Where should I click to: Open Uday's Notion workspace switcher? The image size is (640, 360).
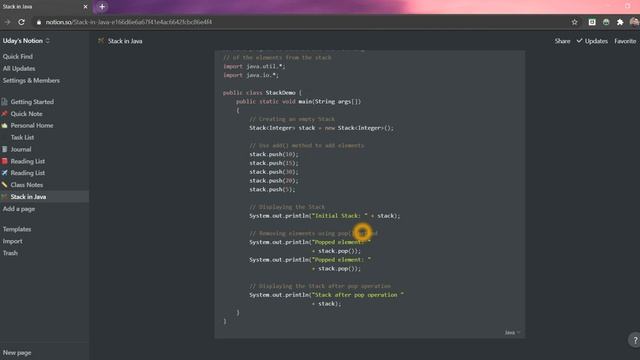coord(26,41)
